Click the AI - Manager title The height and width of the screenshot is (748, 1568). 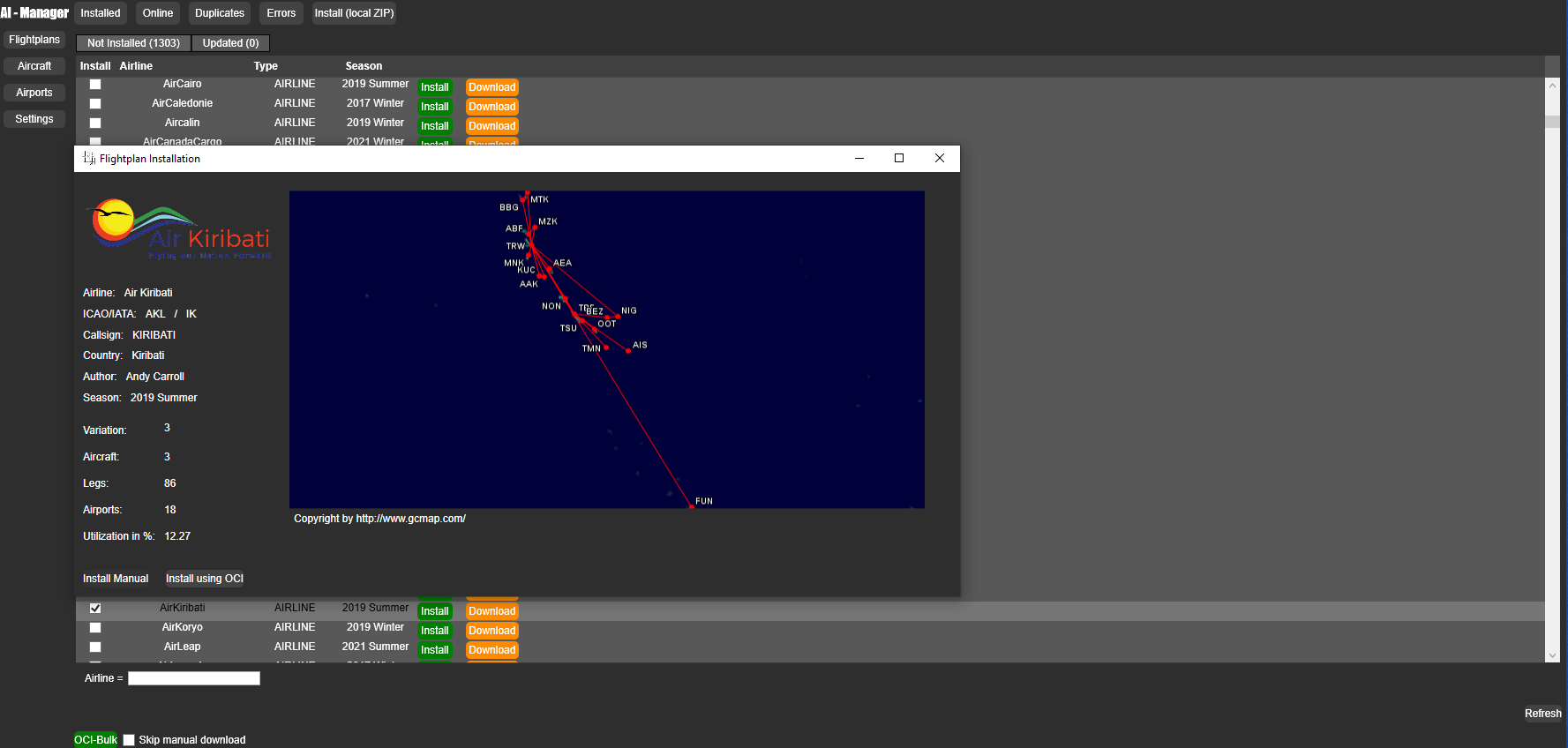pos(34,13)
